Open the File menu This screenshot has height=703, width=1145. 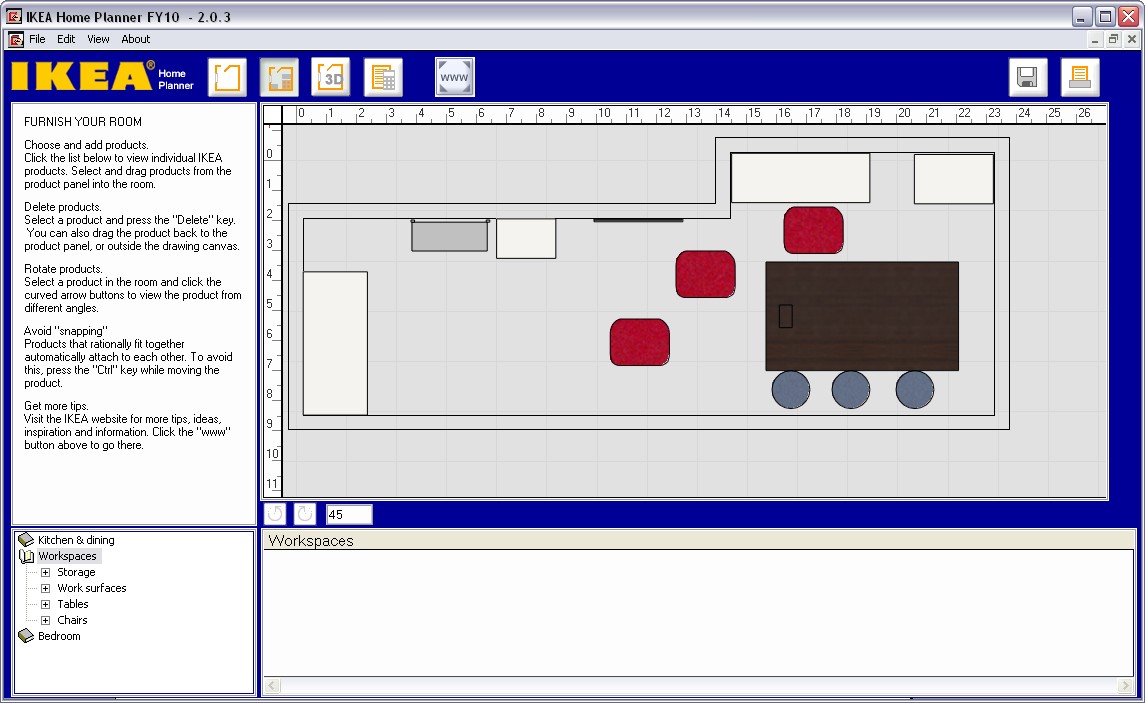pyautogui.click(x=37, y=39)
